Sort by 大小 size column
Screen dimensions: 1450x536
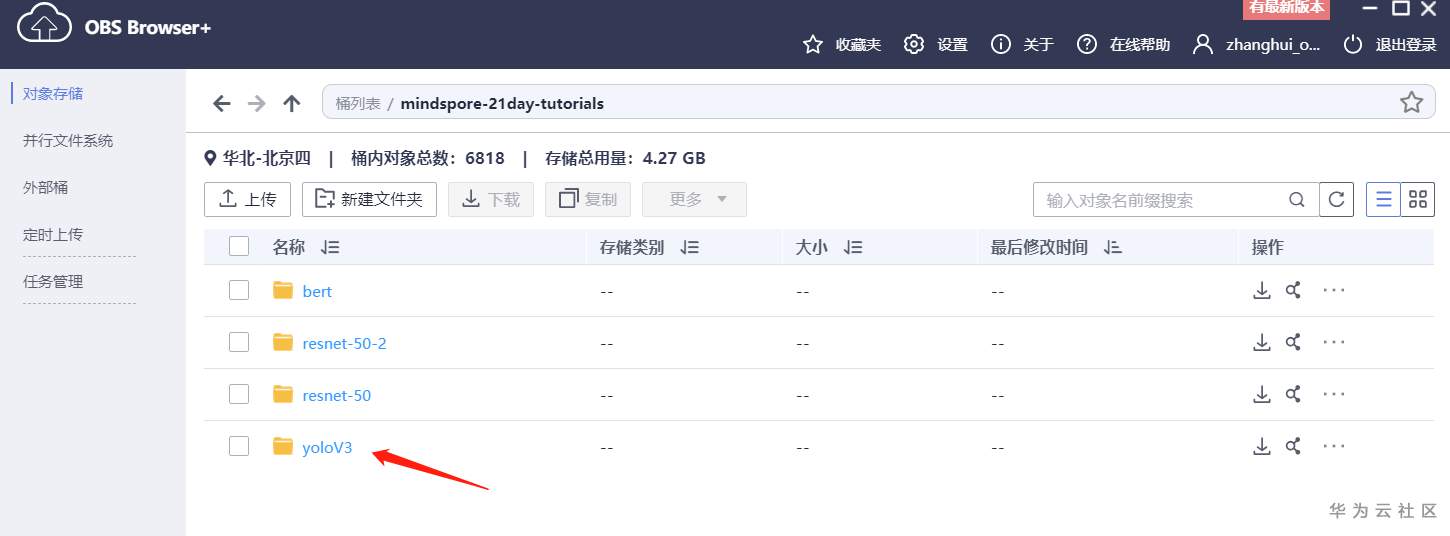click(x=853, y=247)
